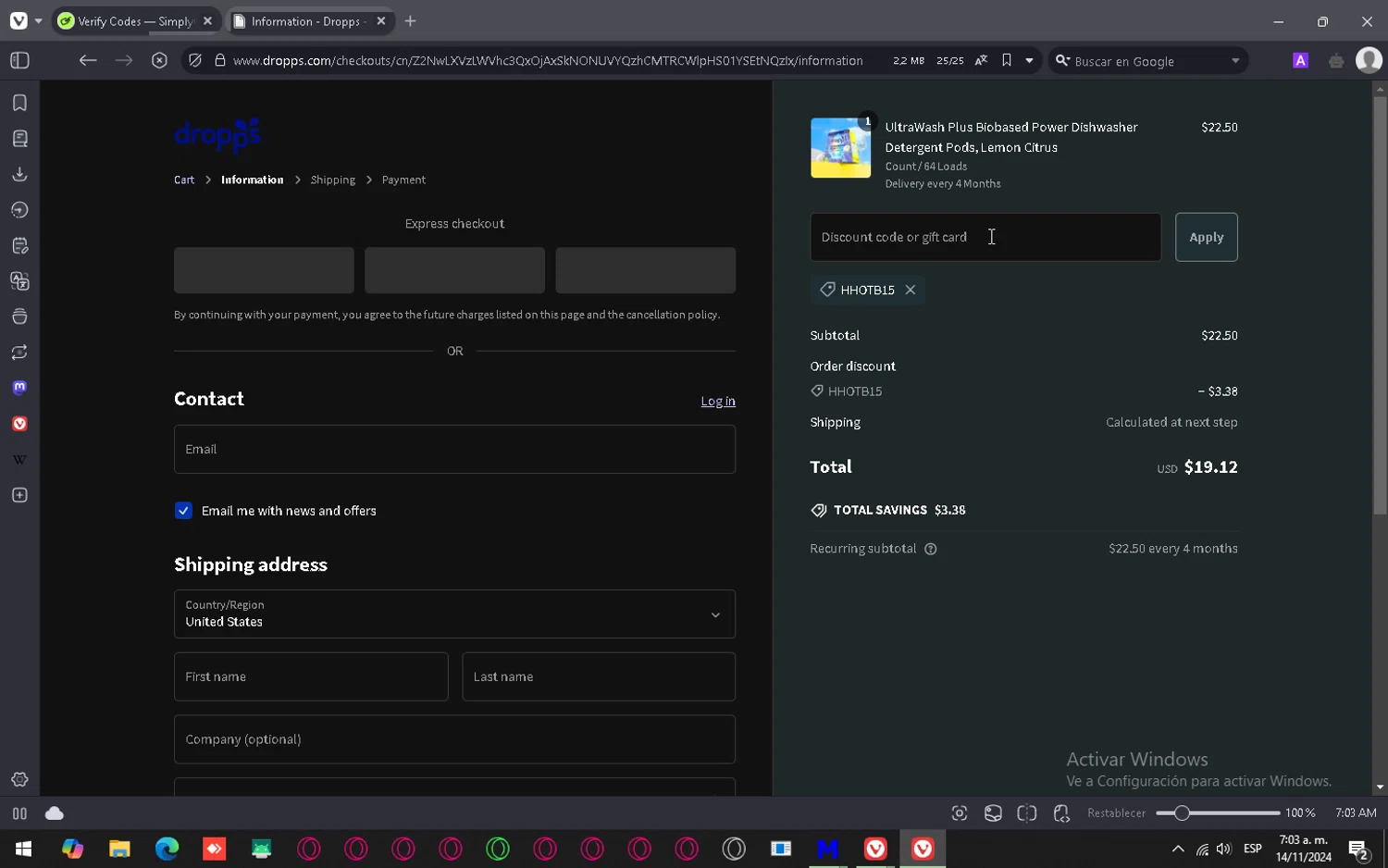Viewport: 1388px width, 868px height.
Task: Show hidden system tray icons
Action: click(1177, 849)
